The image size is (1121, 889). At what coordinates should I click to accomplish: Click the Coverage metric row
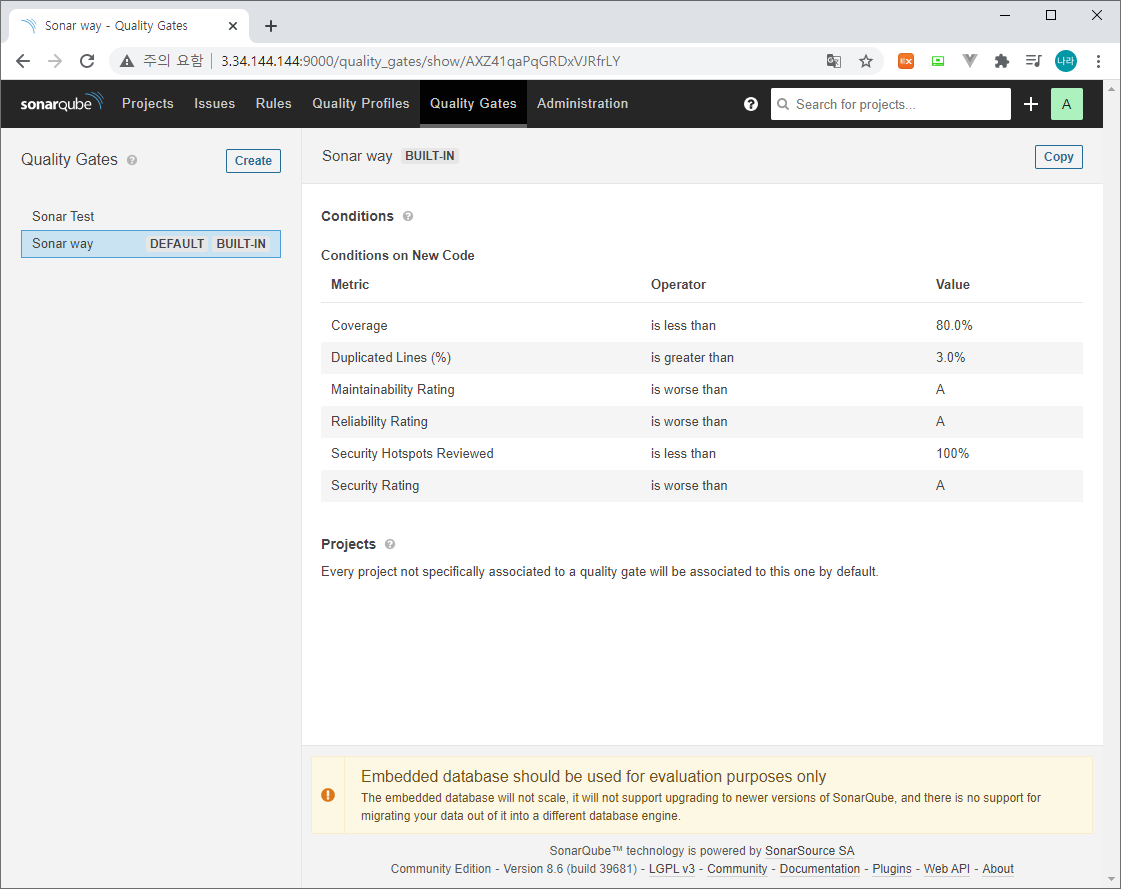pyautogui.click(x=701, y=325)
